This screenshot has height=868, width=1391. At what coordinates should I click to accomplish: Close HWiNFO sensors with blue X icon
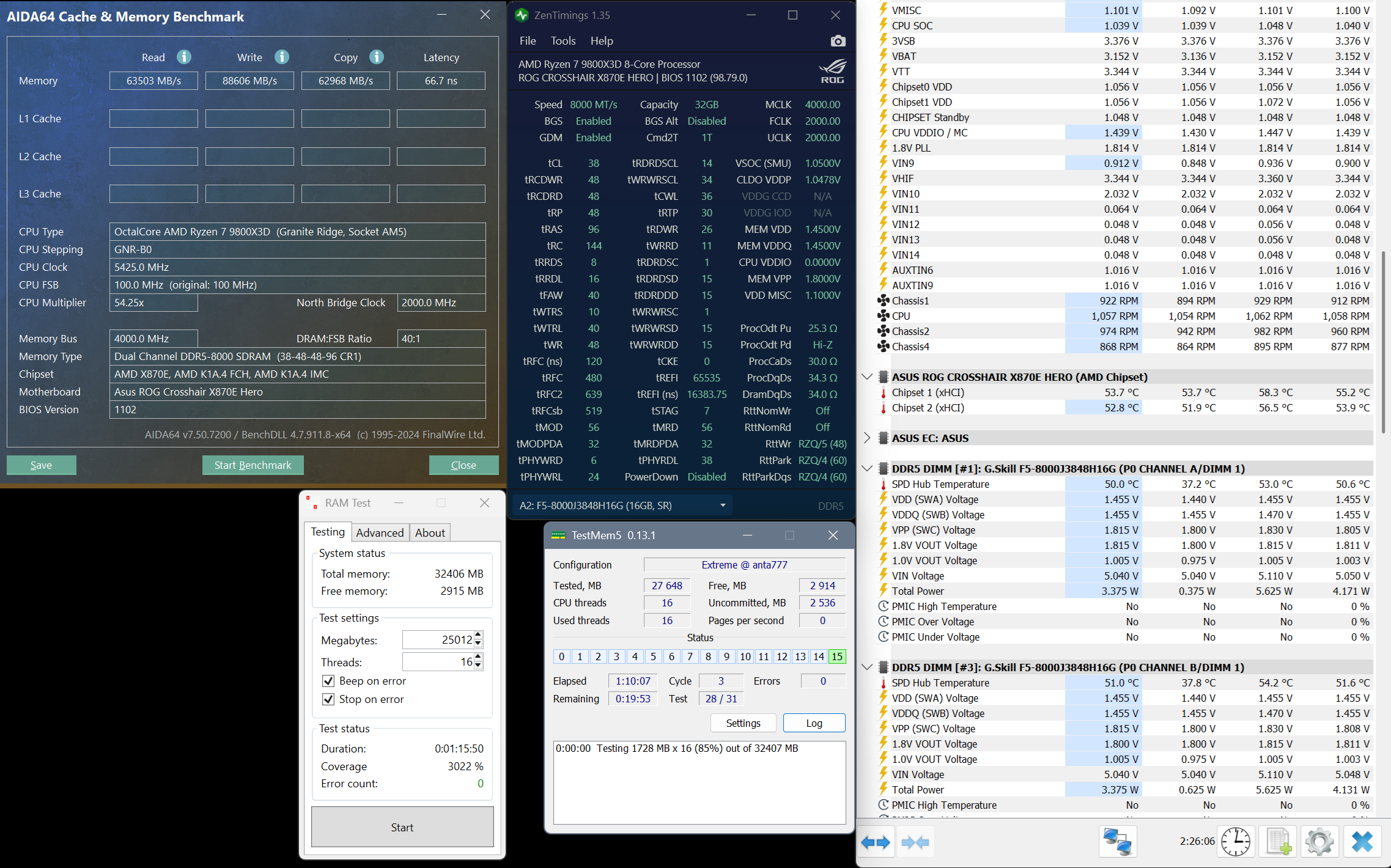[1362, 842]
